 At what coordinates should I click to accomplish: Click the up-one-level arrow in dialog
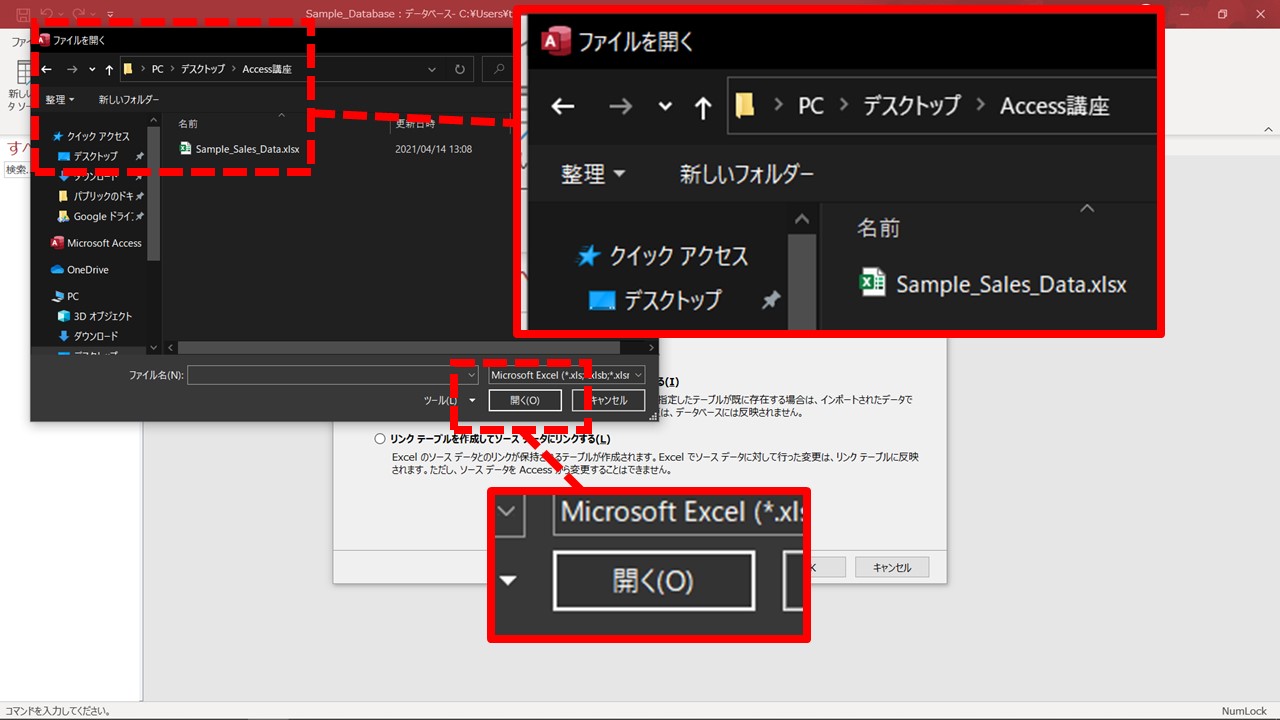[x=109, y=70]
